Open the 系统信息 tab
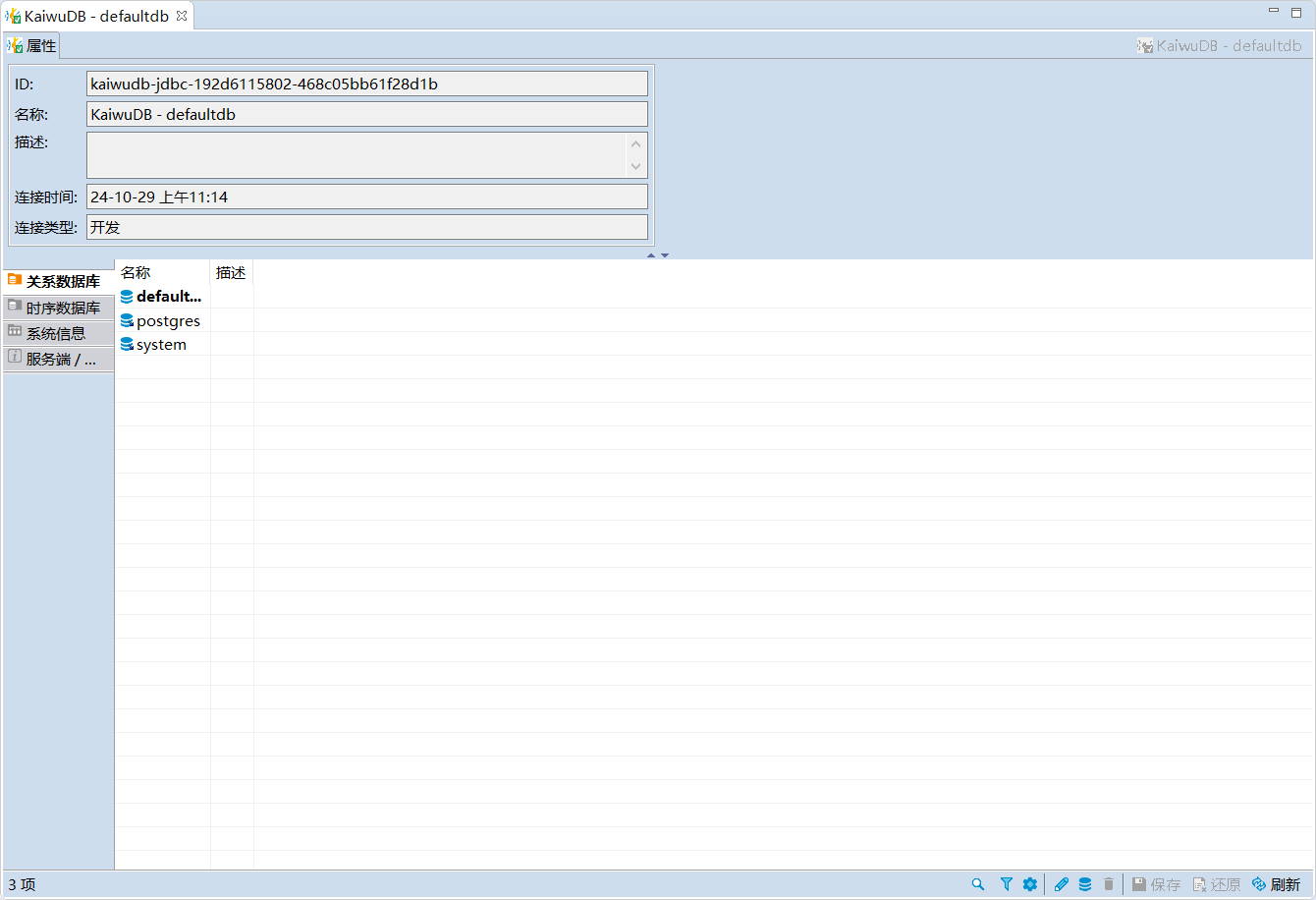Image resolution: width=1316 pixels, height=900 pixels. (58, 333)
